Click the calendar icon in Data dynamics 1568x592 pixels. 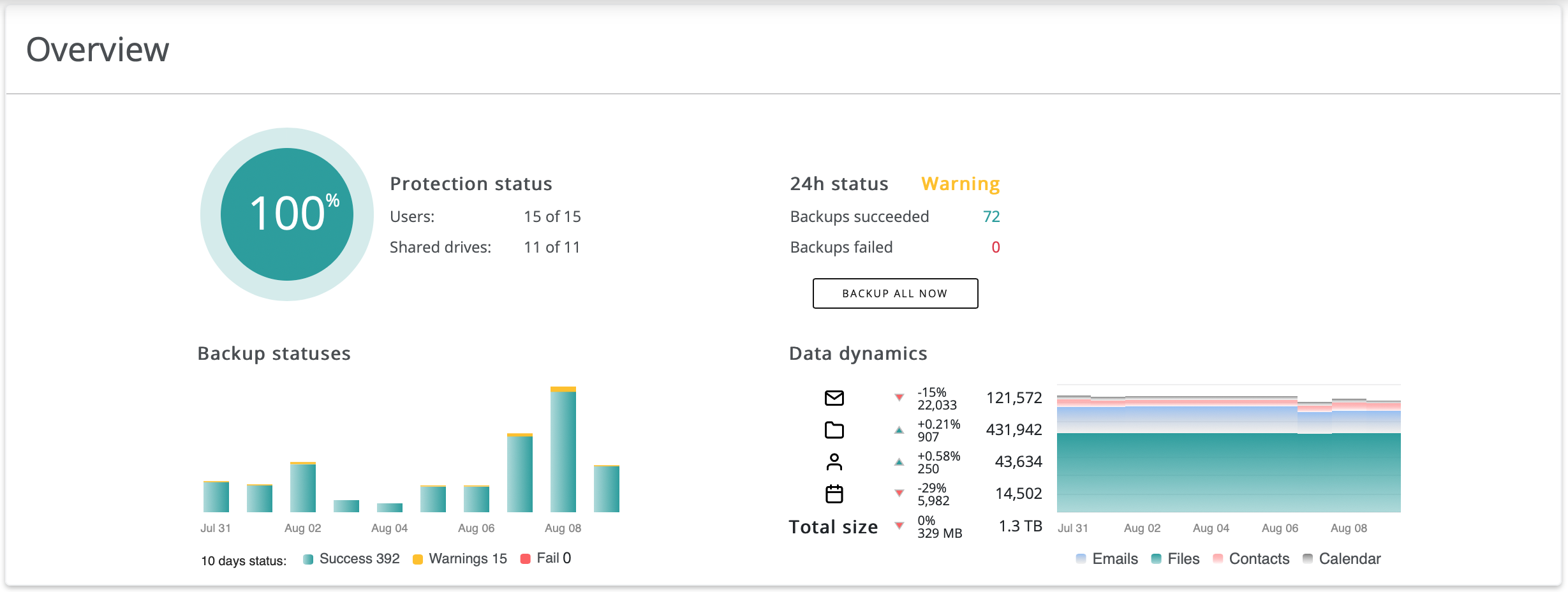(x=834, y=494)
